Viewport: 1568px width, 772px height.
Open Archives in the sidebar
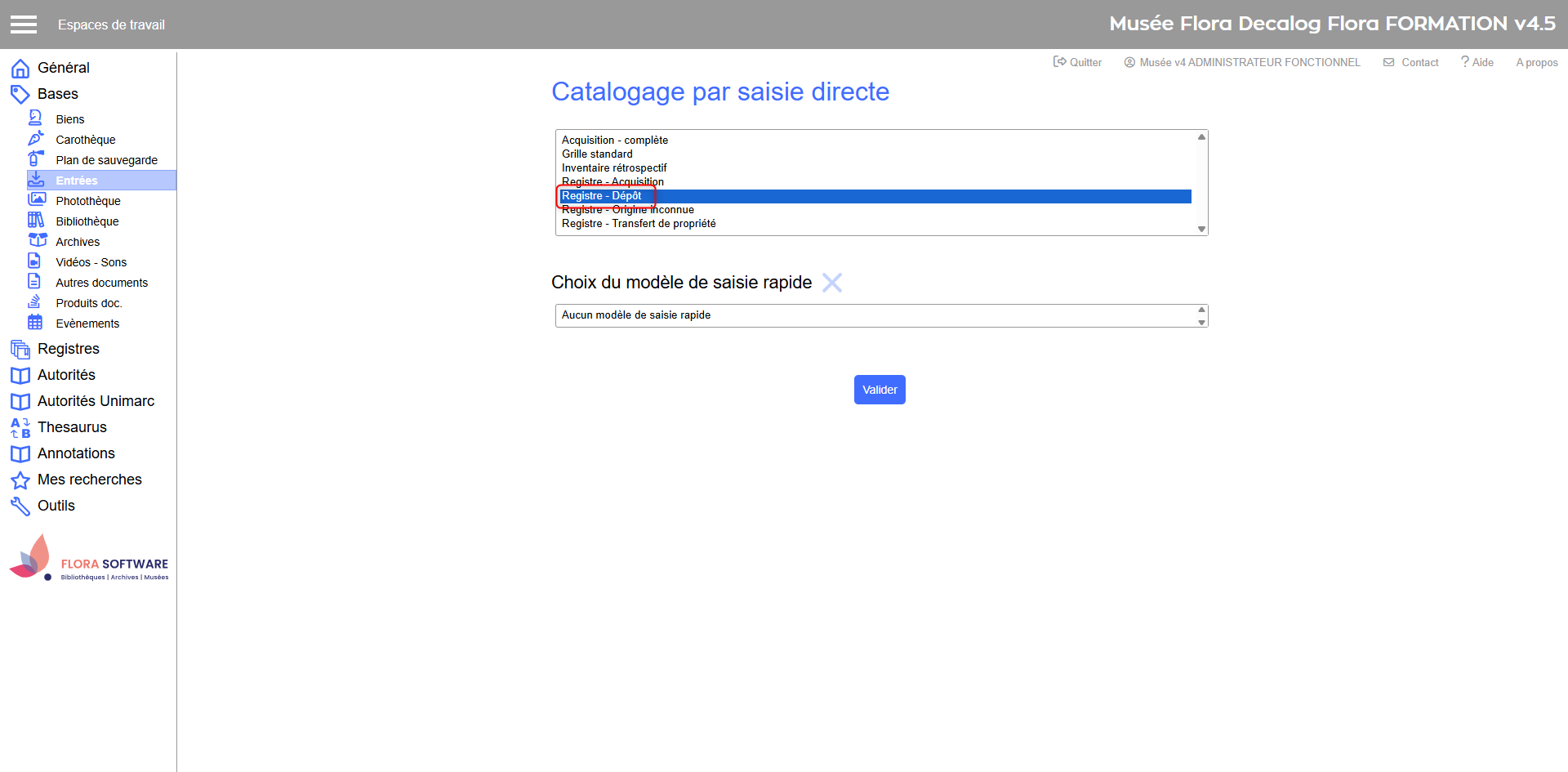(78, 242)
